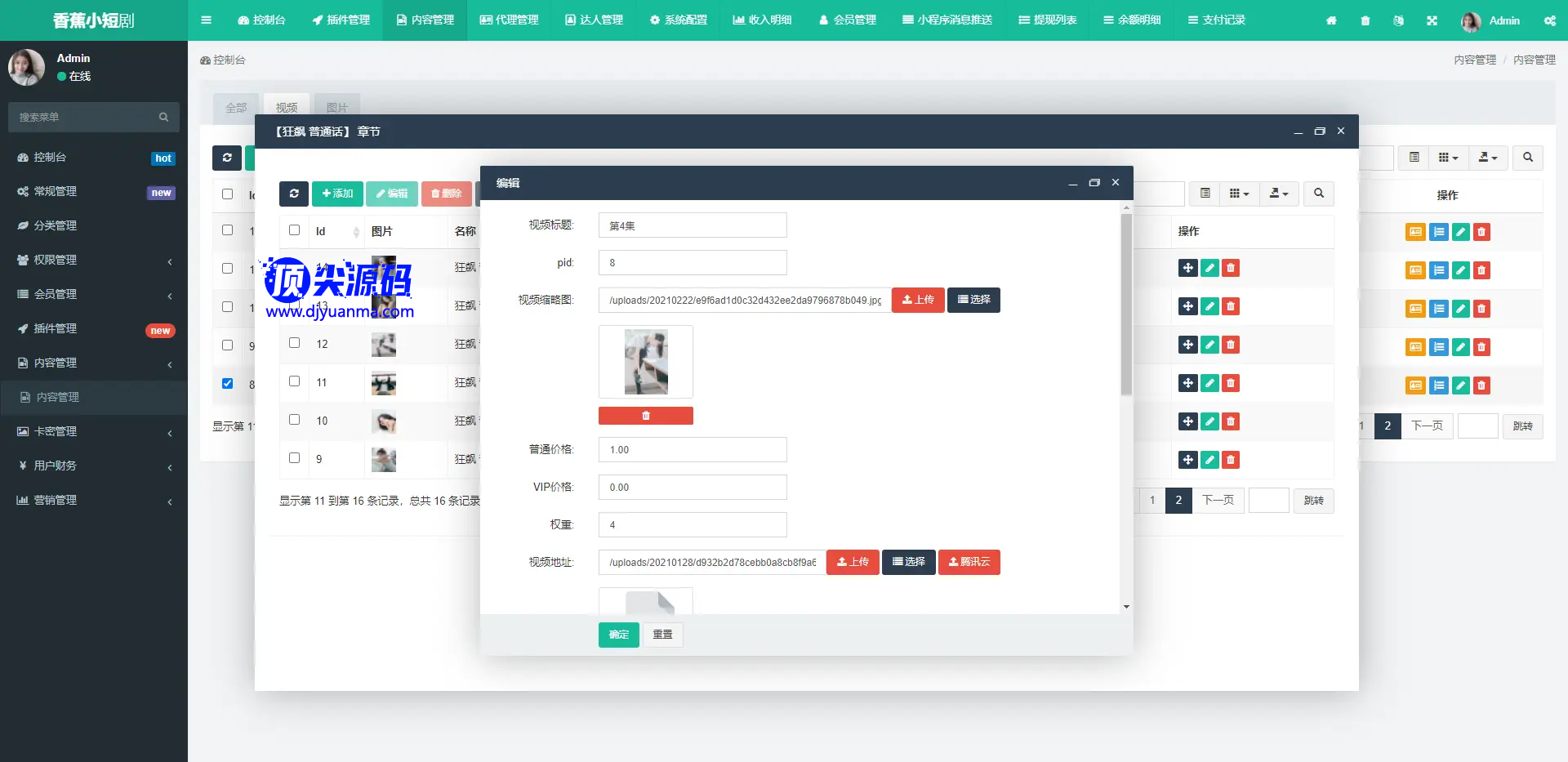Click the Tencent Cloud upload button
Image resolution: width=1568 pixels, height=762 pixels.
(969, 562)
